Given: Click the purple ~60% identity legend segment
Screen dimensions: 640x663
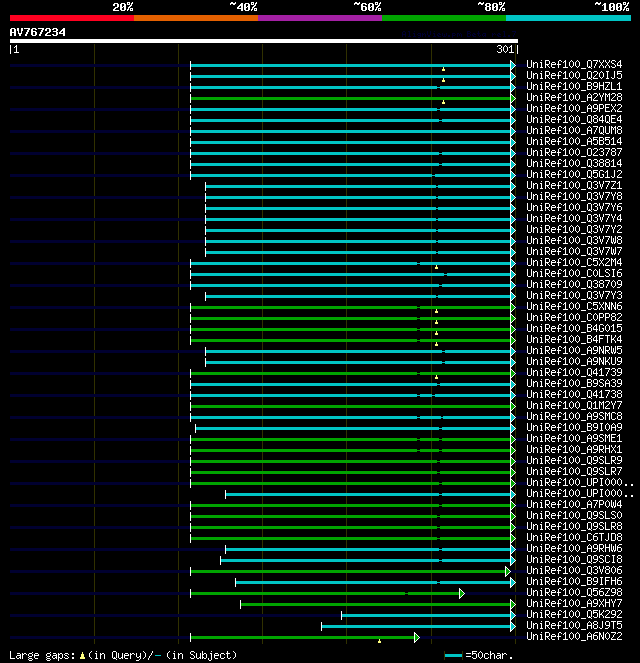Looking at the screenshot, I should click(x=319, y=18).
